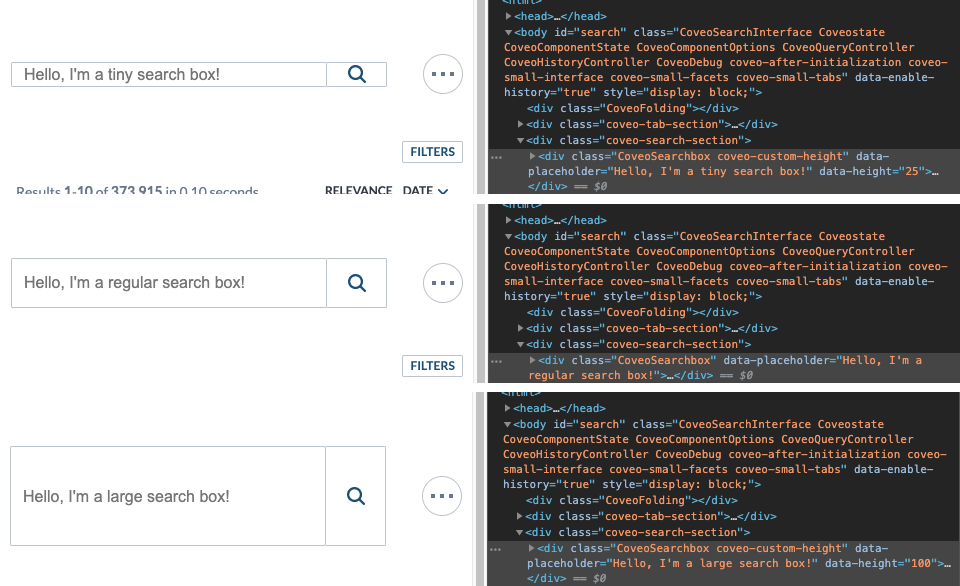This screenshot has width=960, height=586.
Task: Click the row actions dots in the middle DevTools panel
Action: click(496, 361)
